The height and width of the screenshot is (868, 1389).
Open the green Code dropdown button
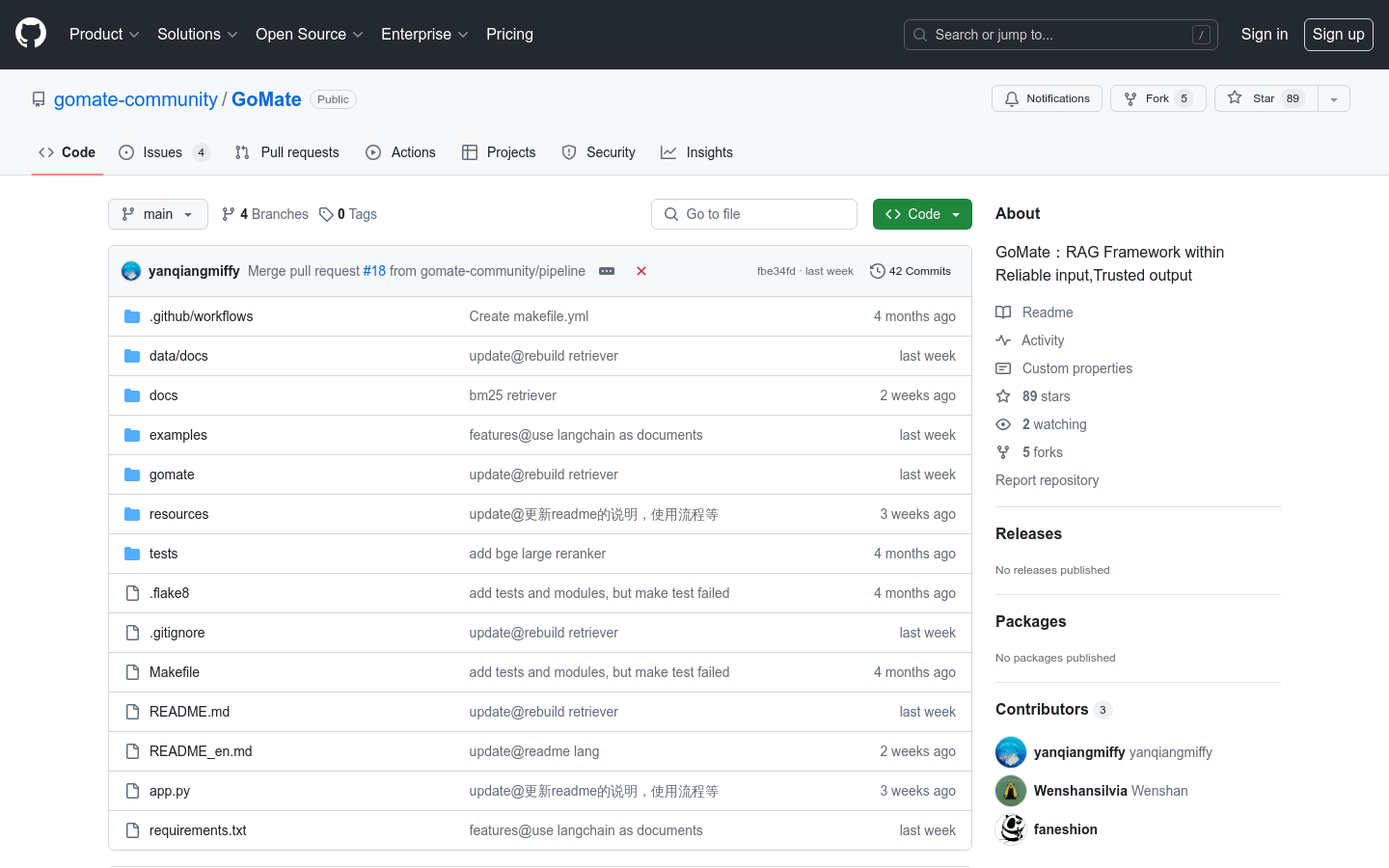(922, 214)
